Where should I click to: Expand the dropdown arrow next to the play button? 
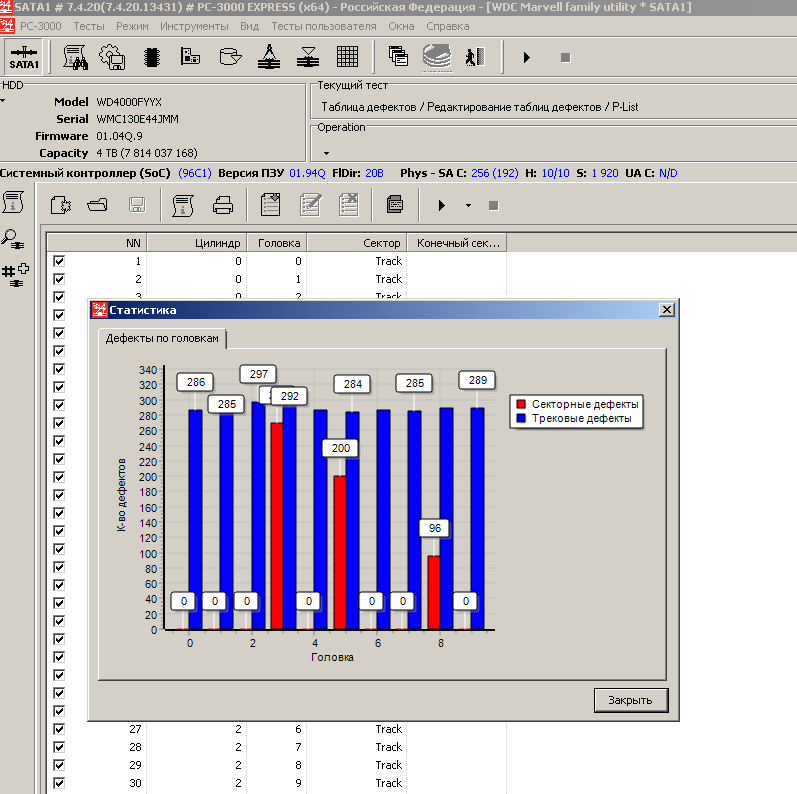pos(468,206)
